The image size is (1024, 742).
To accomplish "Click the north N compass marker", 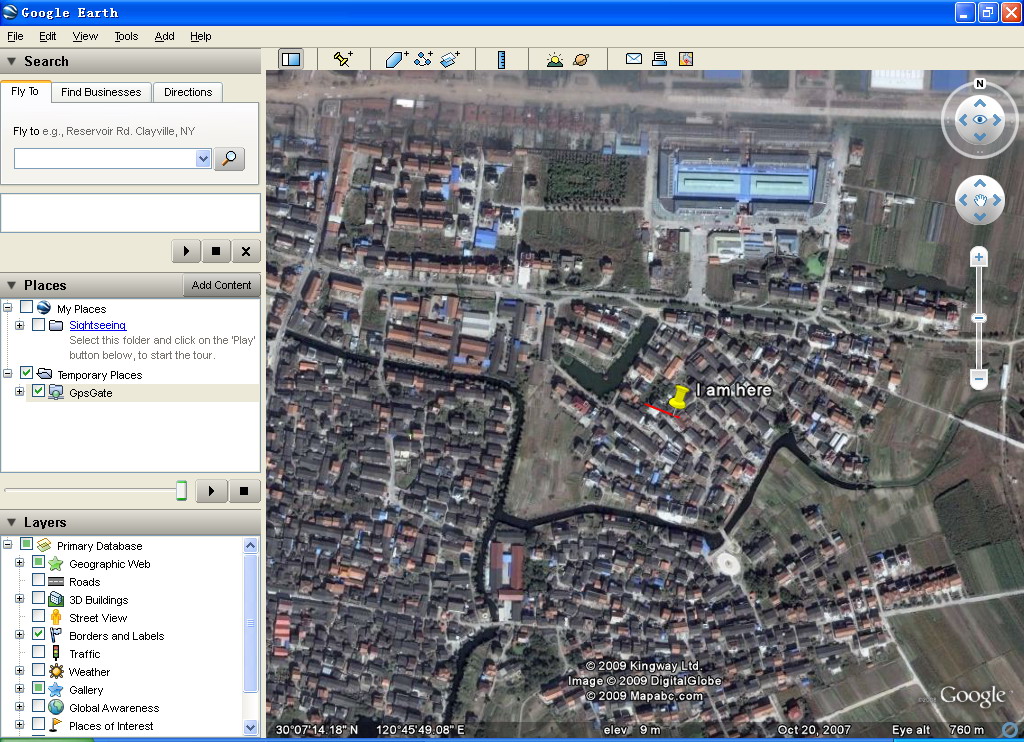I will (980, 84).
